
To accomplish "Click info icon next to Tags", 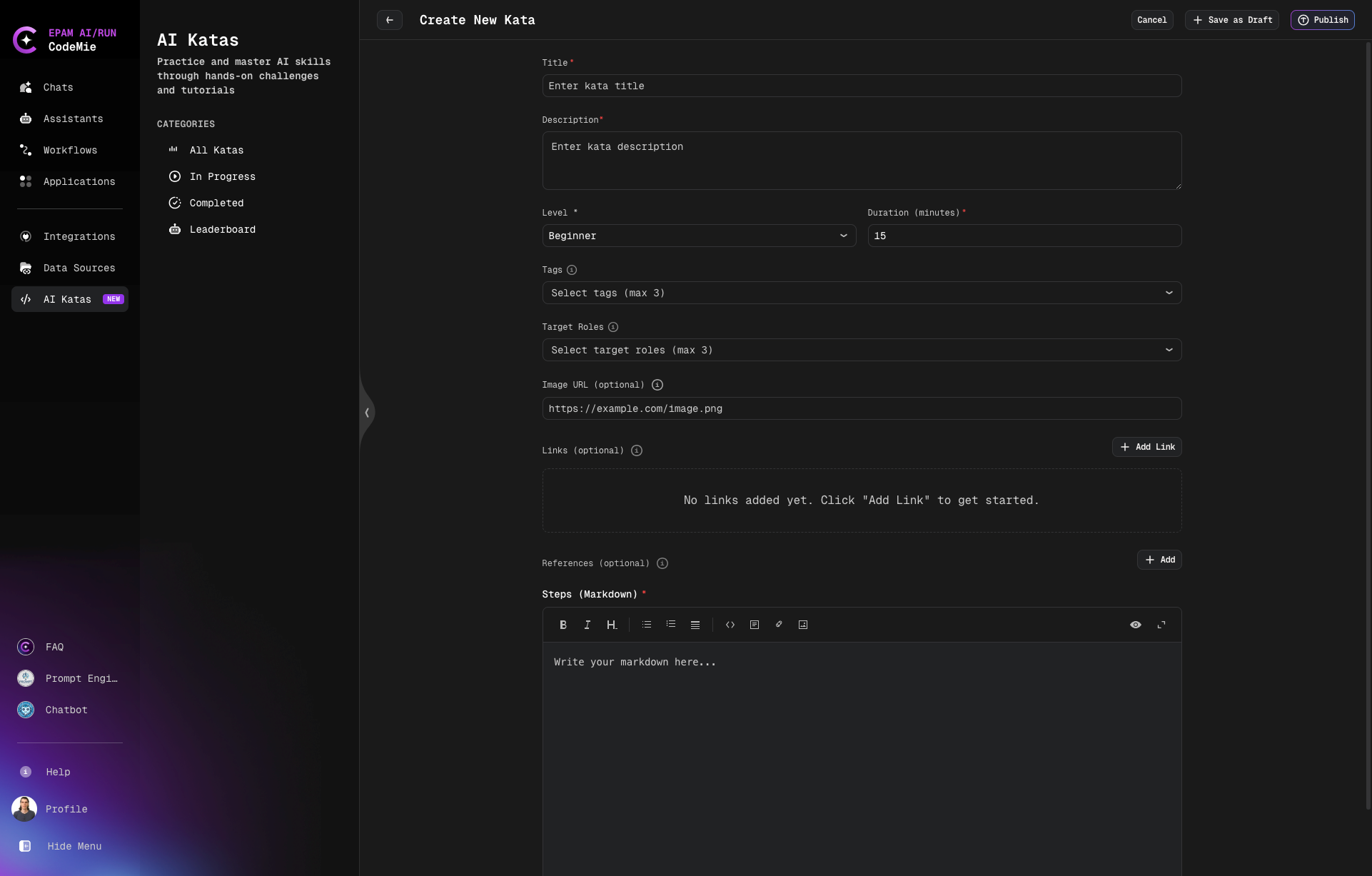I will pos(572,270).
